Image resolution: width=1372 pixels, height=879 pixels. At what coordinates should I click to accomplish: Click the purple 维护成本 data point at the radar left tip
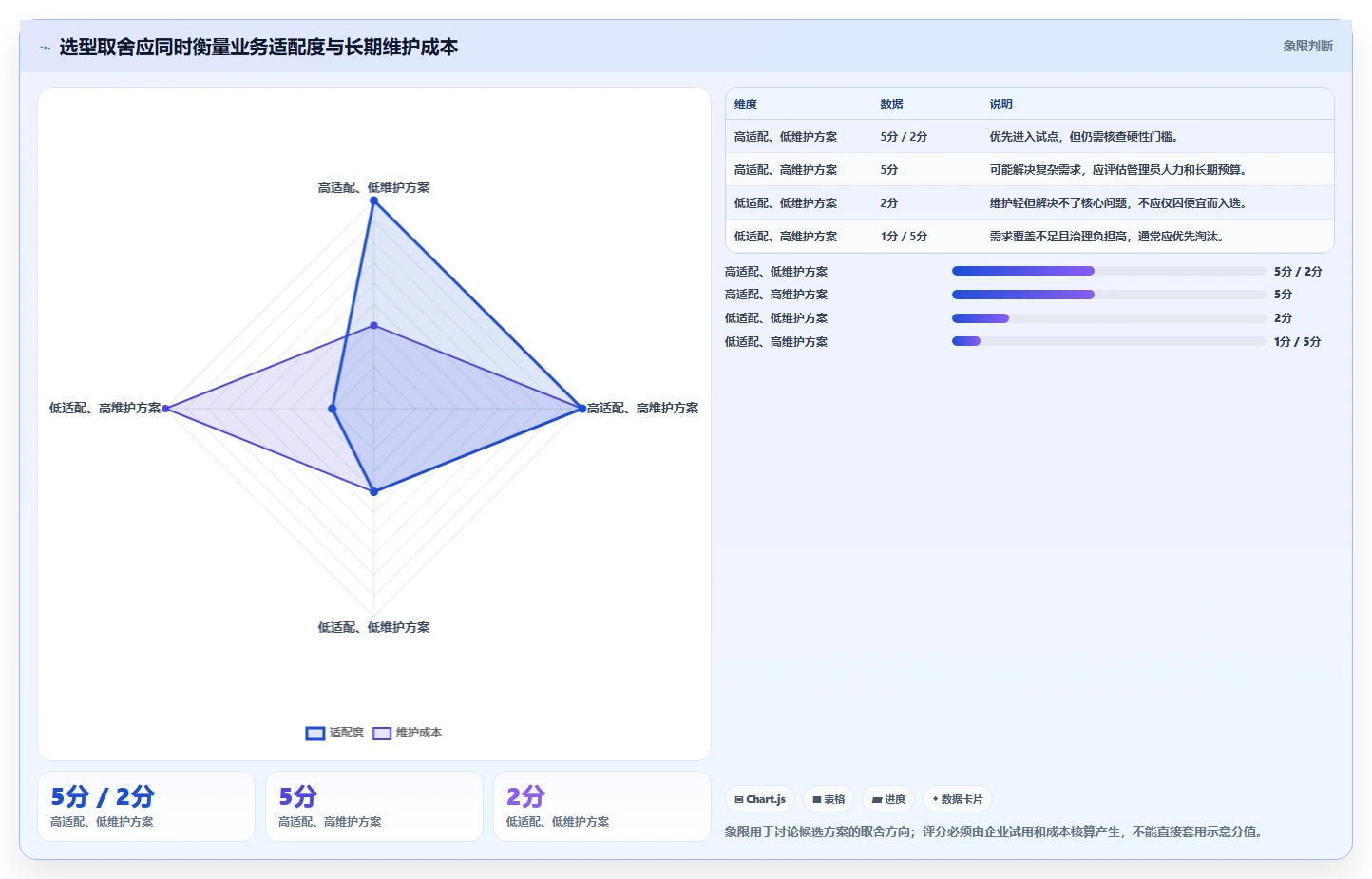165,409
